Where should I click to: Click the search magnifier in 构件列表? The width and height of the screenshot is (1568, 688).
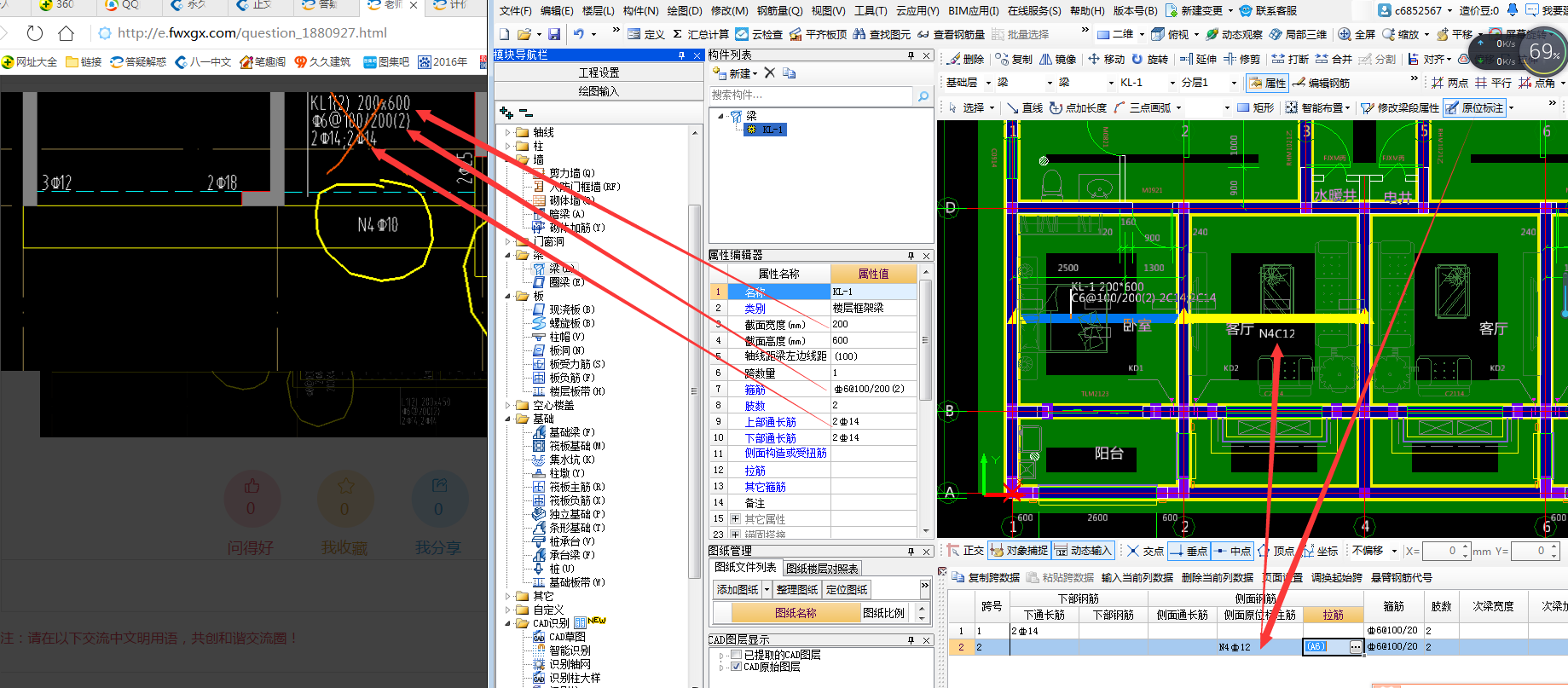click(x=923, y=95)
